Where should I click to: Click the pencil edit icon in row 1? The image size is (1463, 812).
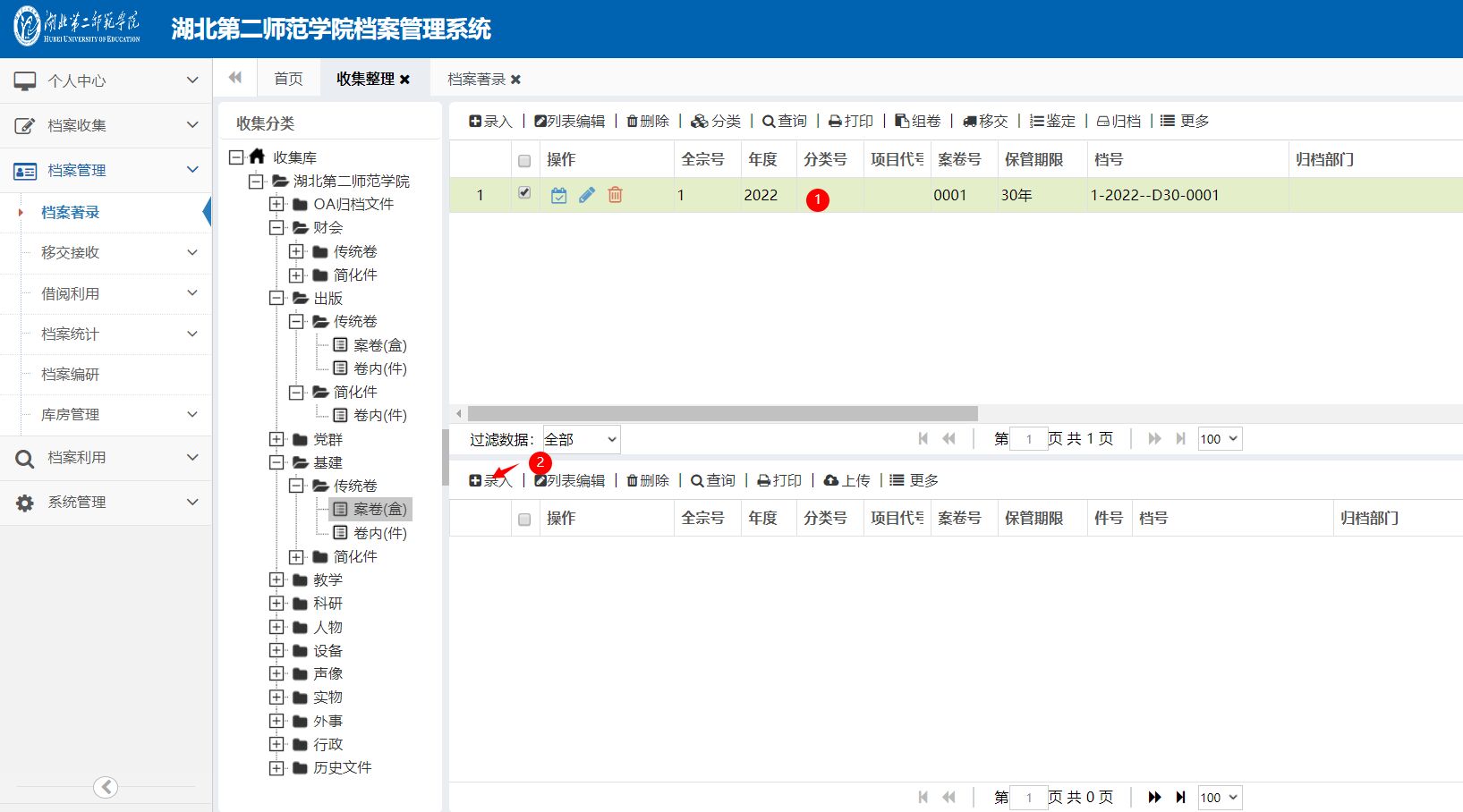pos(587,195)
